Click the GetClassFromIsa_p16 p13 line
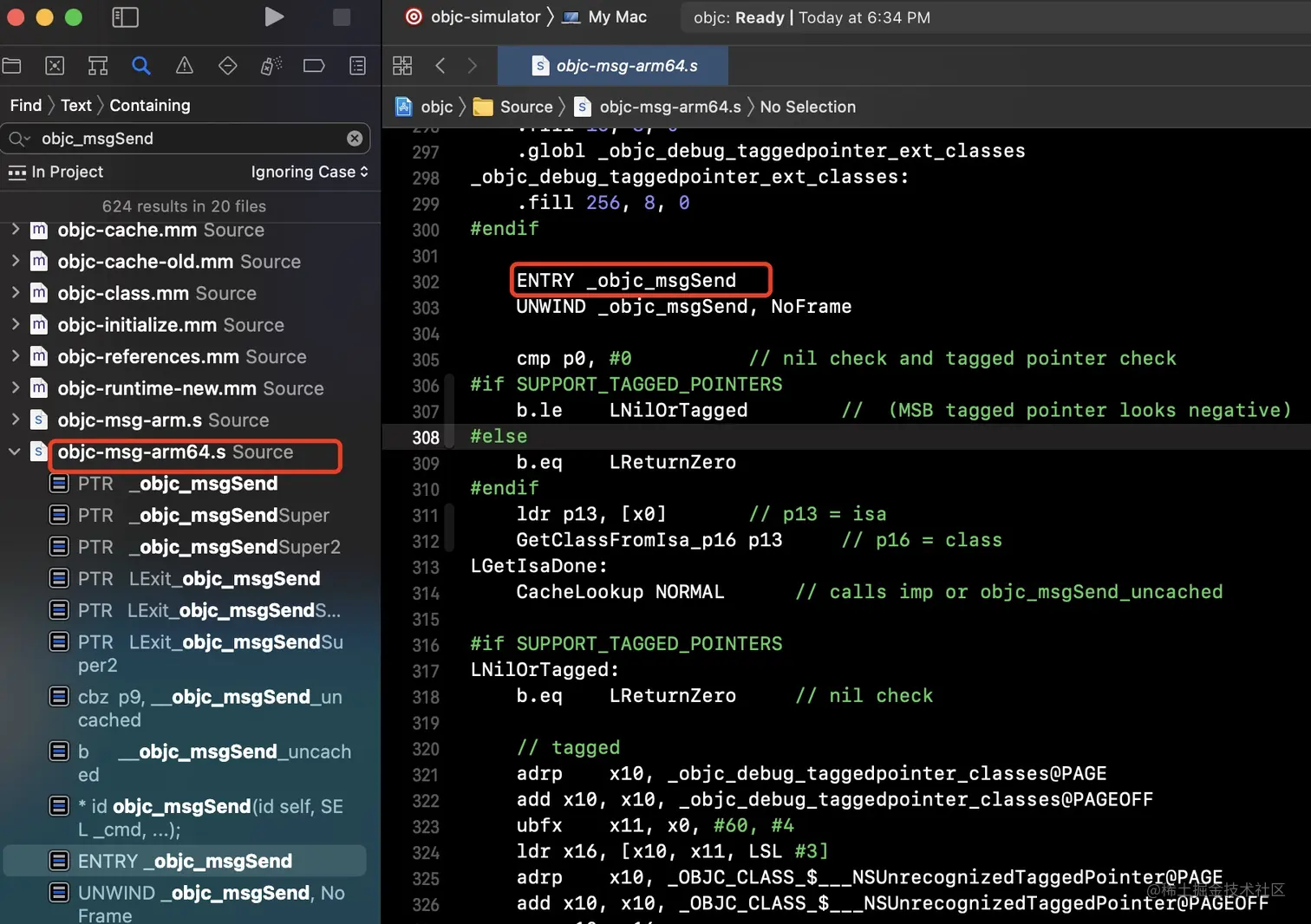Viewport: 1311px width, 924px height. point(649,540)
